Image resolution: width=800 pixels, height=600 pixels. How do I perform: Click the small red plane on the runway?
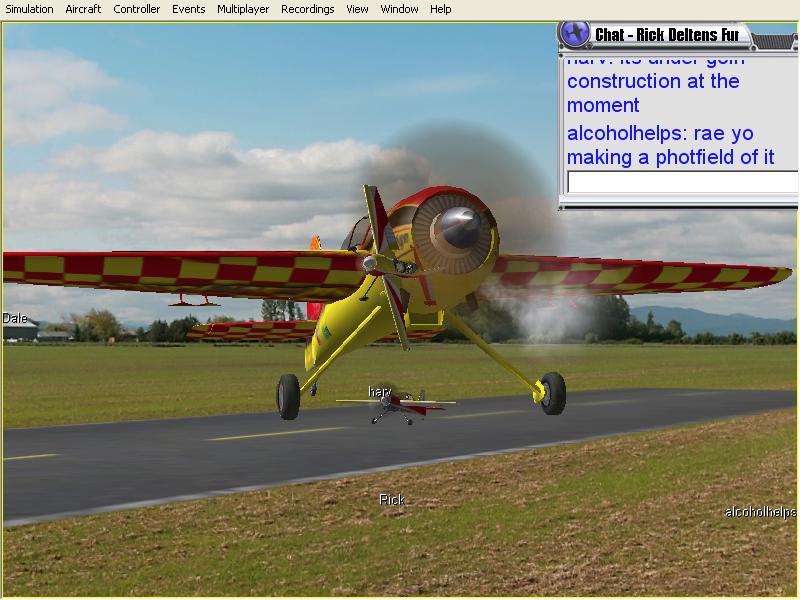click(x=398, y=407)
